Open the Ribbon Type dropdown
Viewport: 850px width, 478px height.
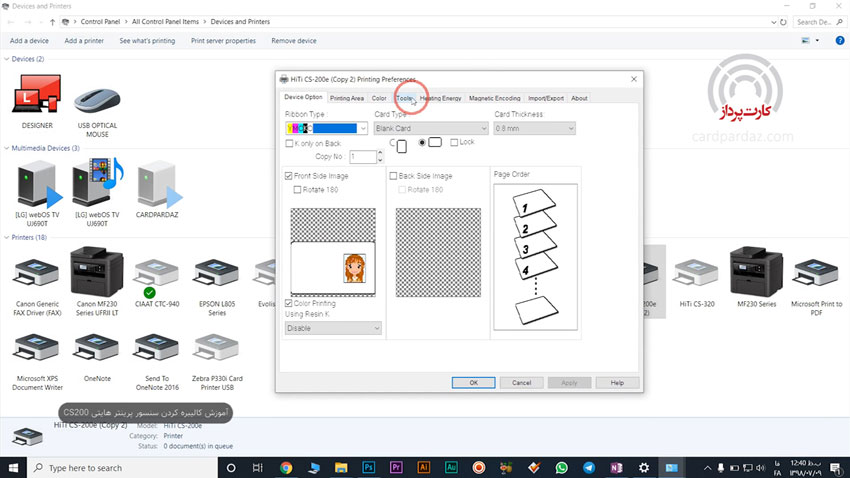(363, 128)
